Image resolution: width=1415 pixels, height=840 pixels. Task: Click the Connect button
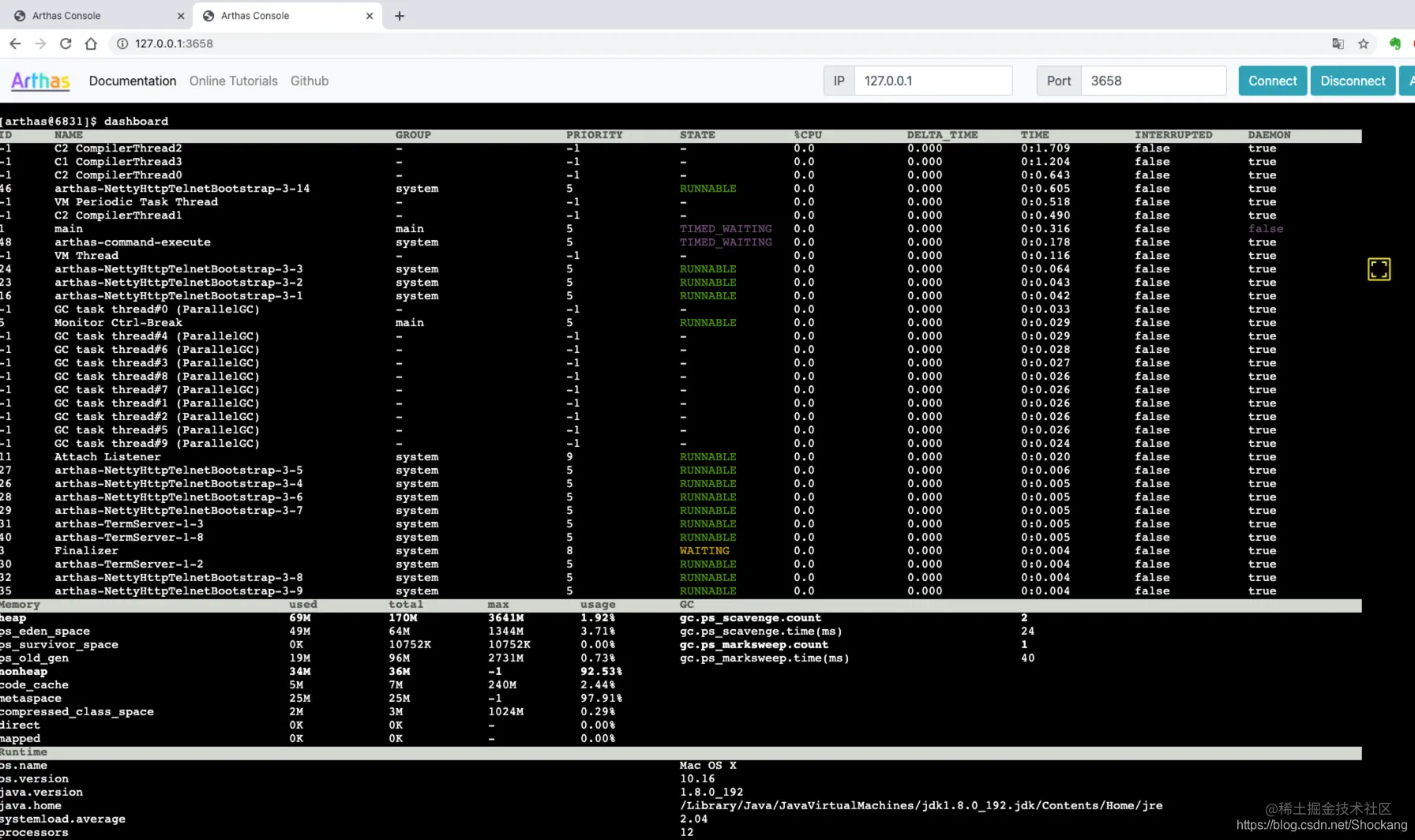coord(1273,81)
